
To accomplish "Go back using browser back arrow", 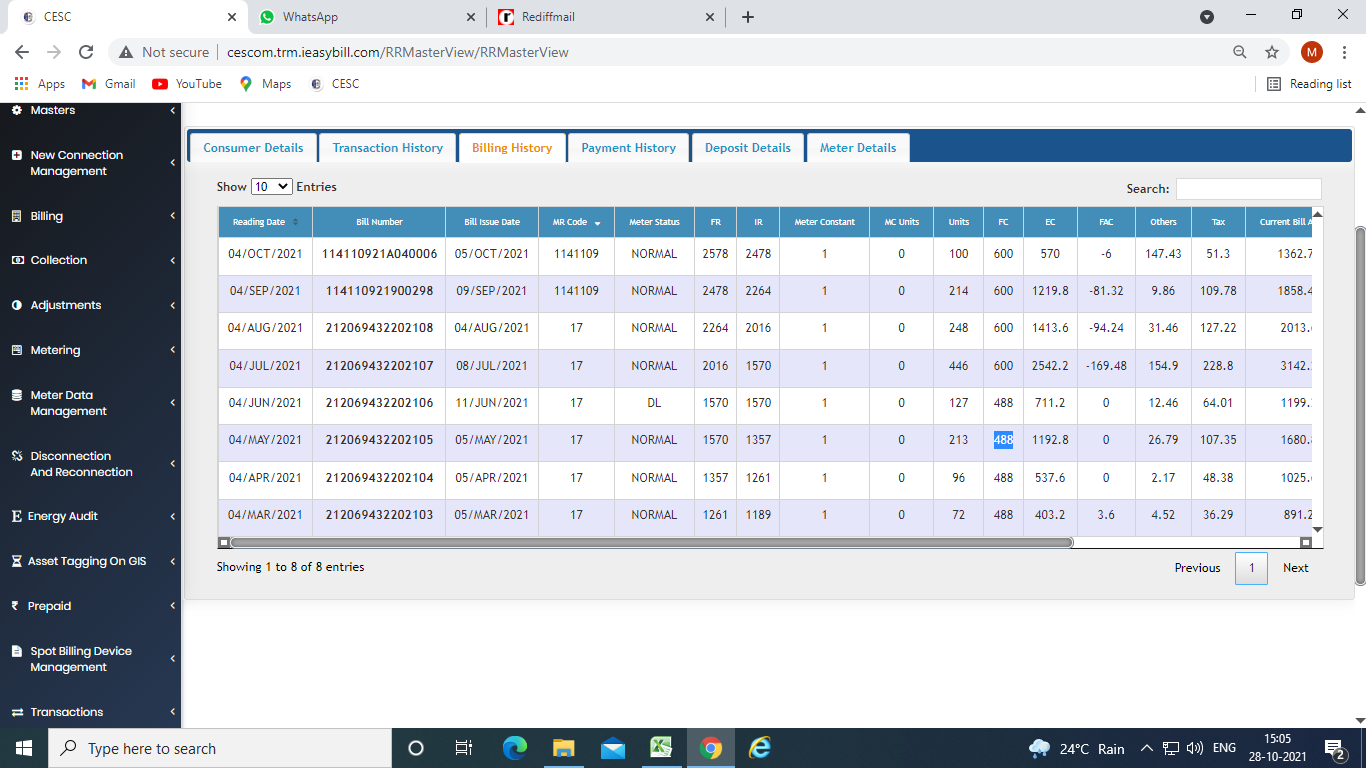I will (x=22, y=52).
